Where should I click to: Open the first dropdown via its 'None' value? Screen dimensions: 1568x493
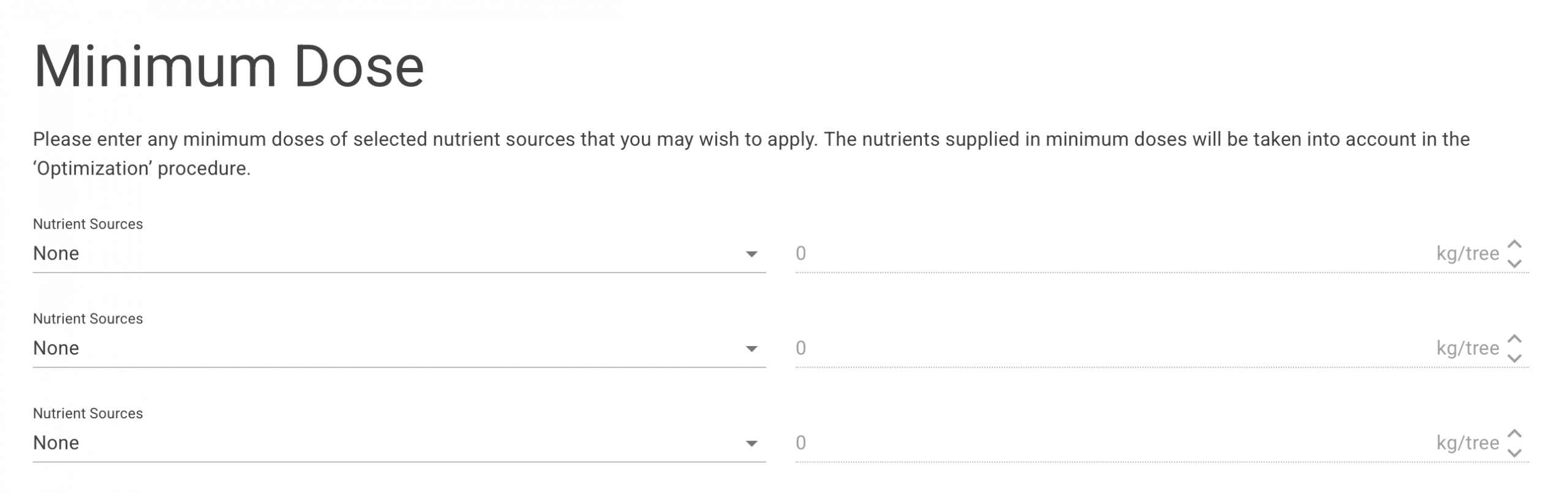[56, 254]
